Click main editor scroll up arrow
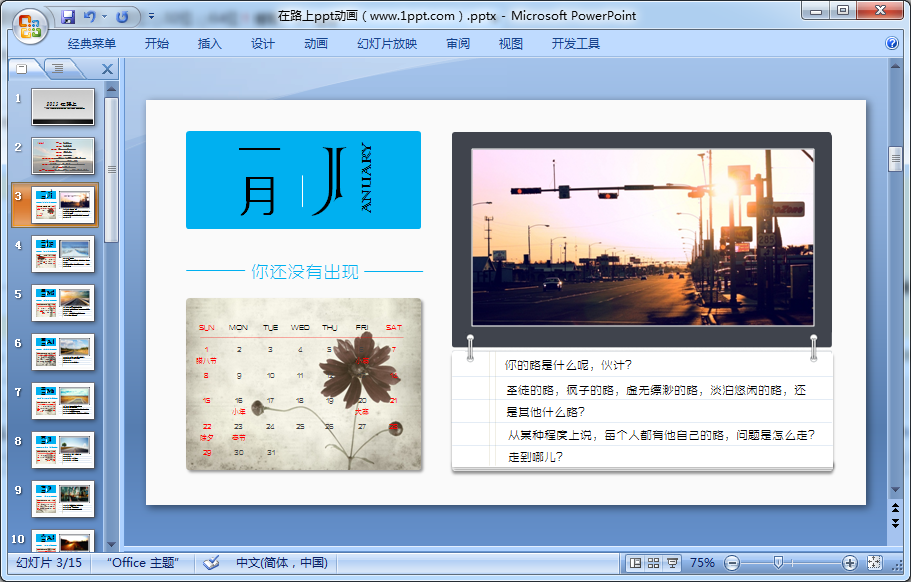This screenshot has height=582, width=911. pos(895,67)
